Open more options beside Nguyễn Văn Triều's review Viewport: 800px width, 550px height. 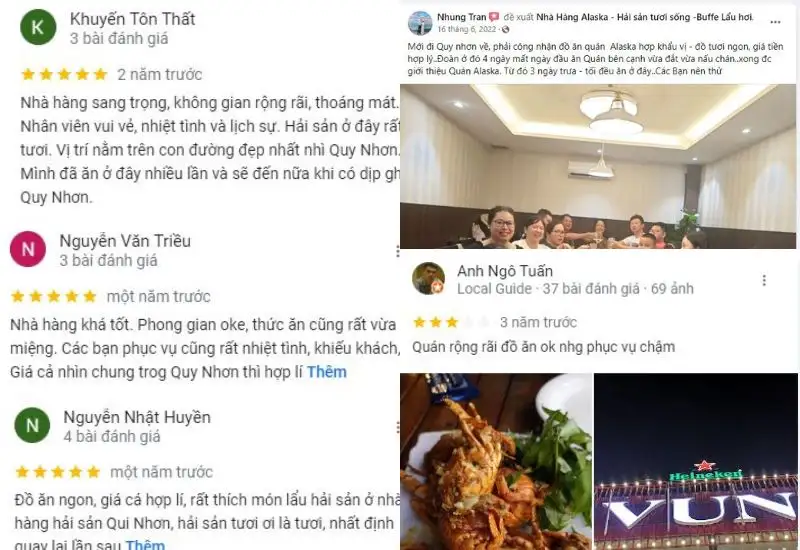397,251
